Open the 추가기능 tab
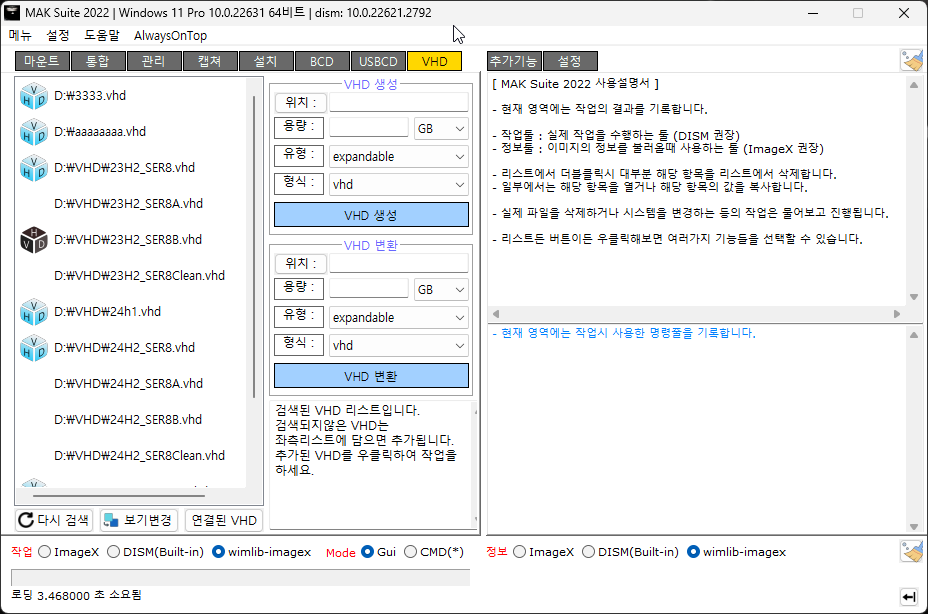928x614 pixels. pos(514,61)
